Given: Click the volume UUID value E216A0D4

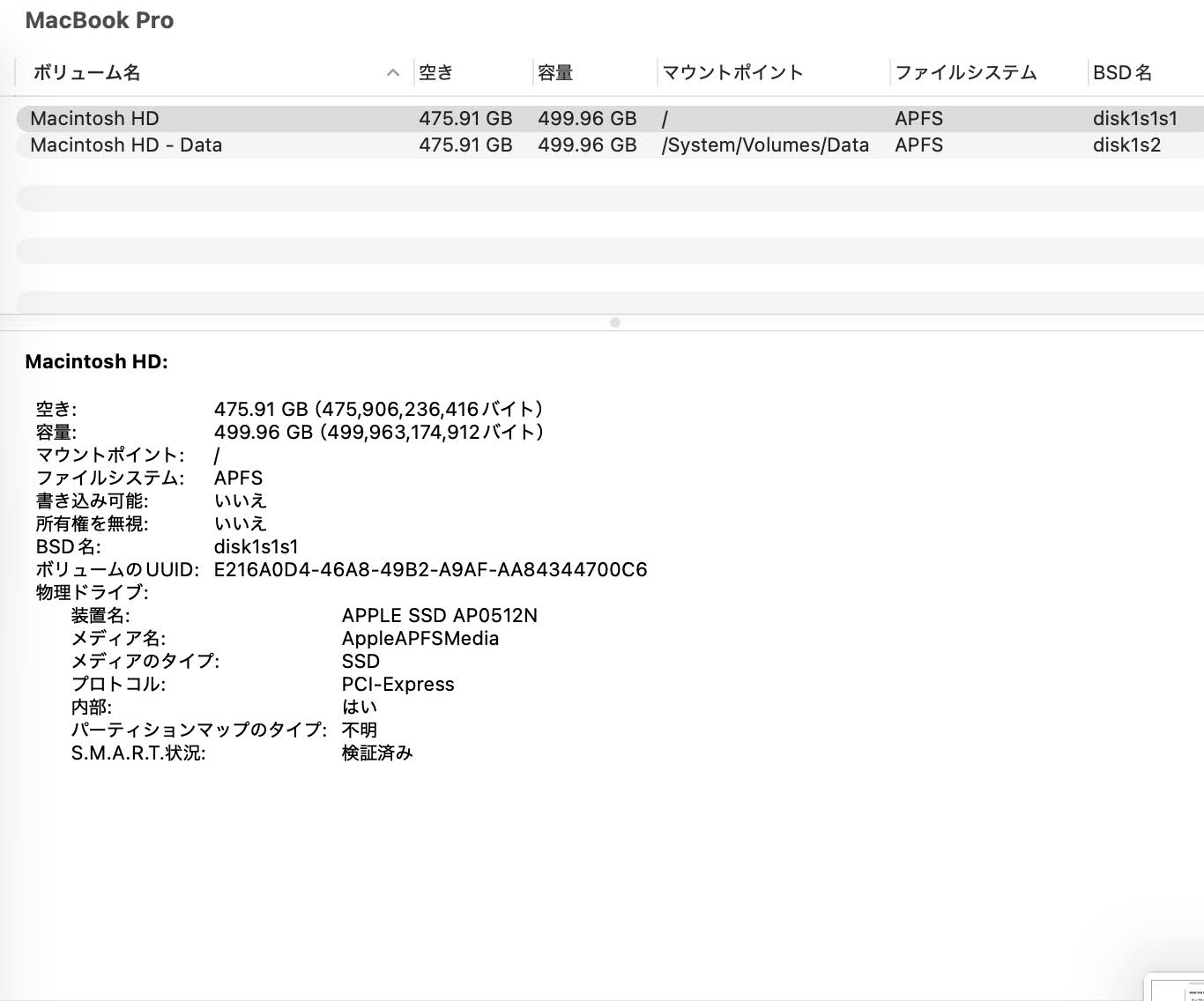Looking at the screenshot, I should 430,569.
